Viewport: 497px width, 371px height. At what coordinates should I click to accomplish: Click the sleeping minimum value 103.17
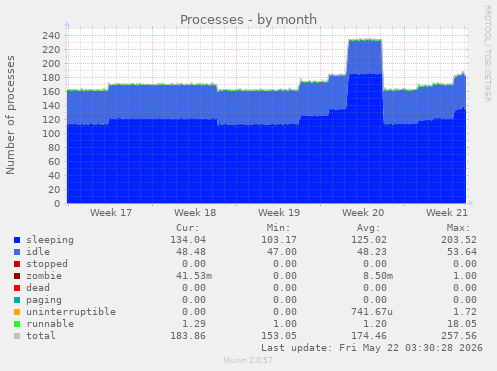(279, 240)
